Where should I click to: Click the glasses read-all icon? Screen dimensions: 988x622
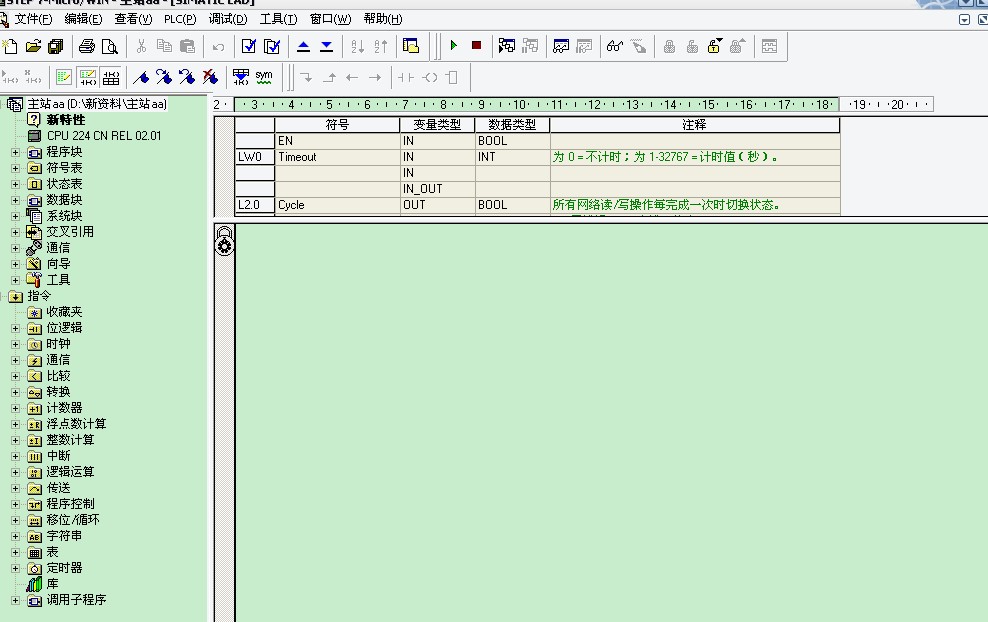point(614,46)
